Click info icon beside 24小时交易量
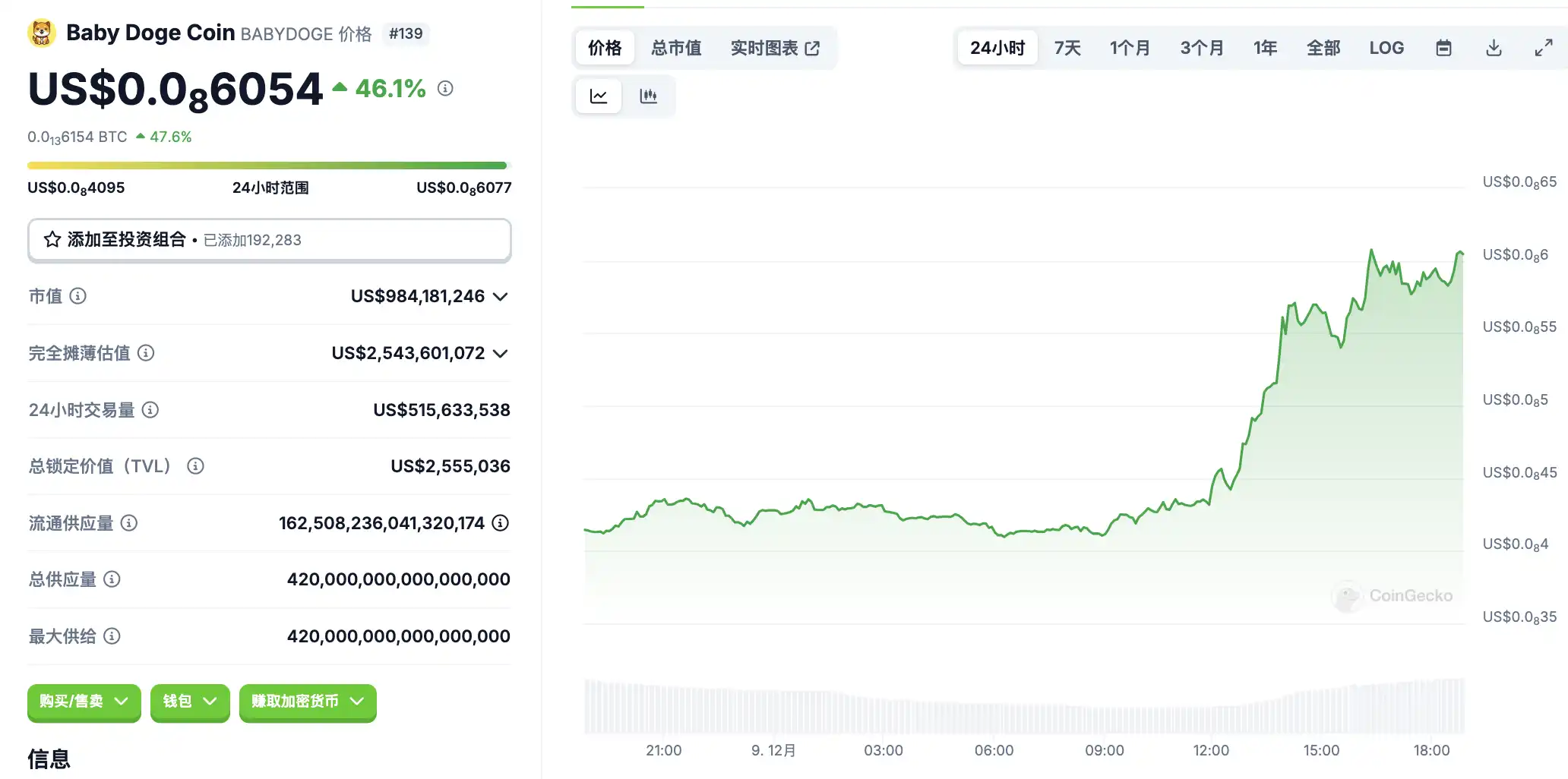Image resolution: width=1568 pixels, height=779 pixels. (150, 410)
